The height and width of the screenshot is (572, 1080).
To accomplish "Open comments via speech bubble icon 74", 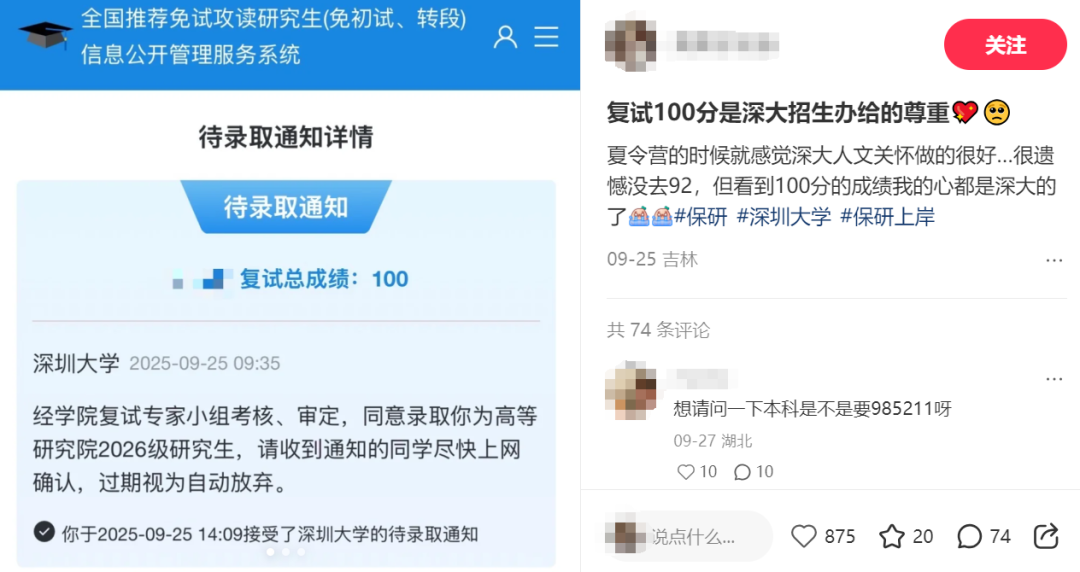I will 969,536.
